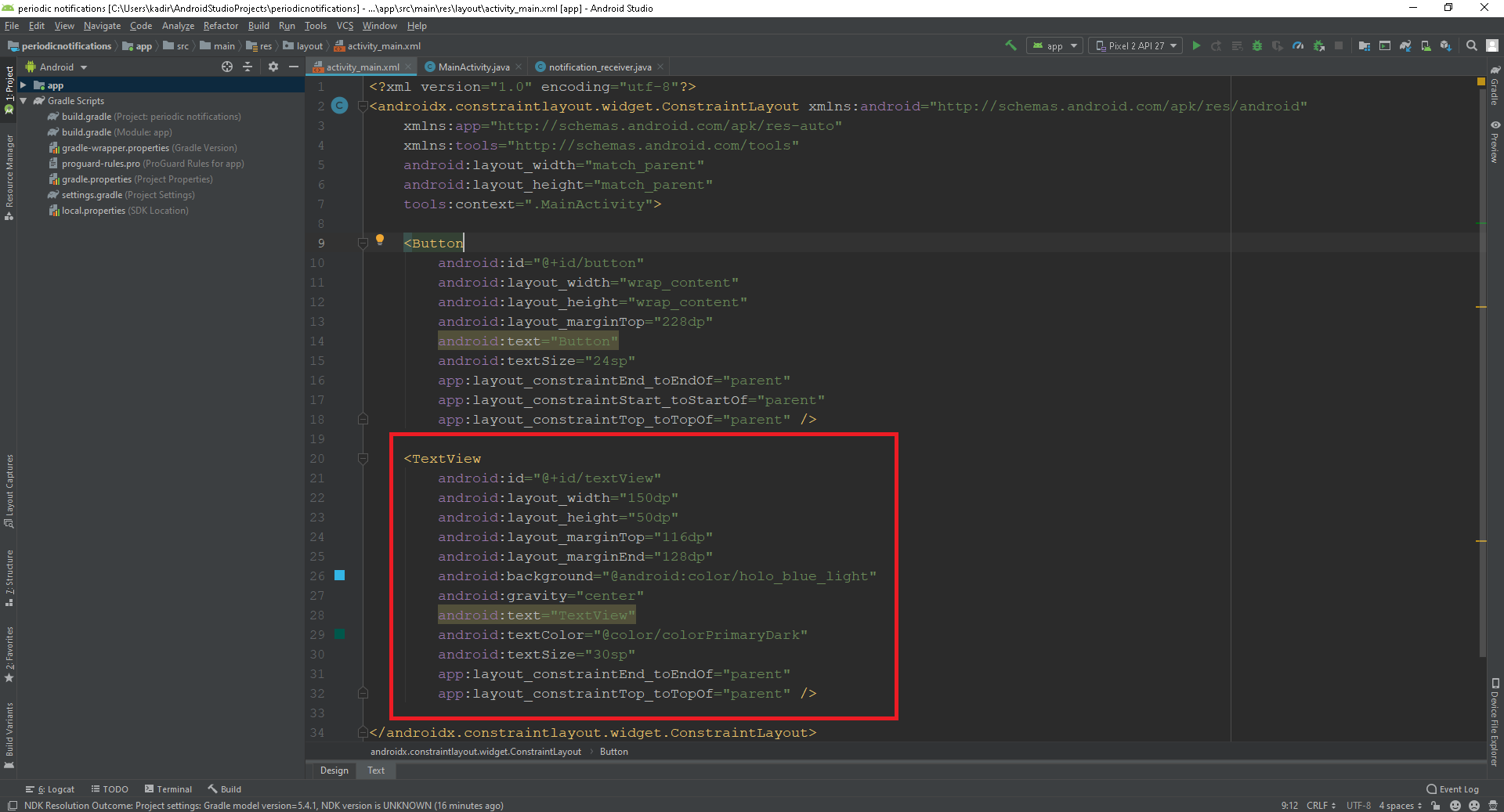Open the Event Log button

click(x=1452, y=789)
